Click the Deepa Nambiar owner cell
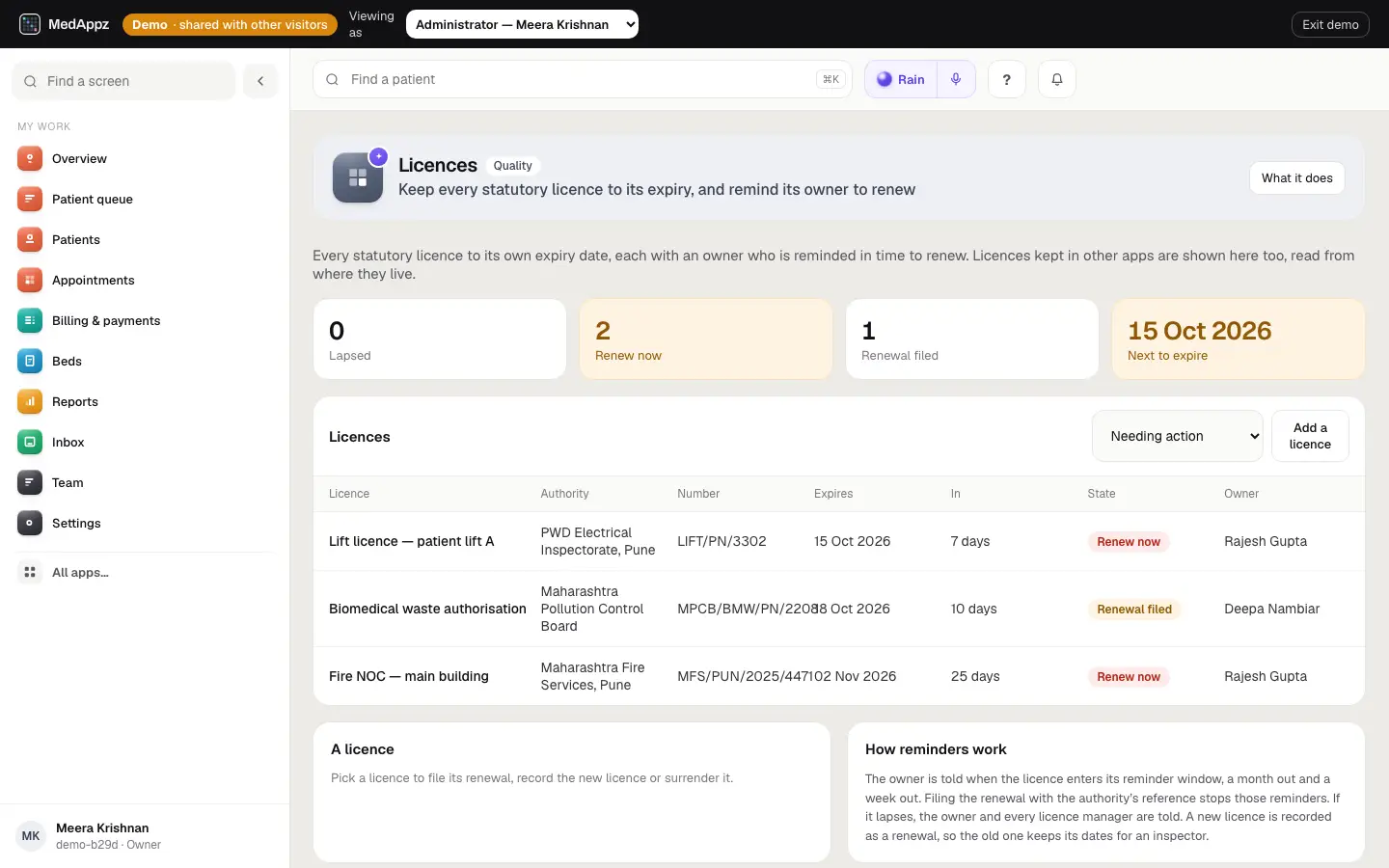 [1271, 609]
